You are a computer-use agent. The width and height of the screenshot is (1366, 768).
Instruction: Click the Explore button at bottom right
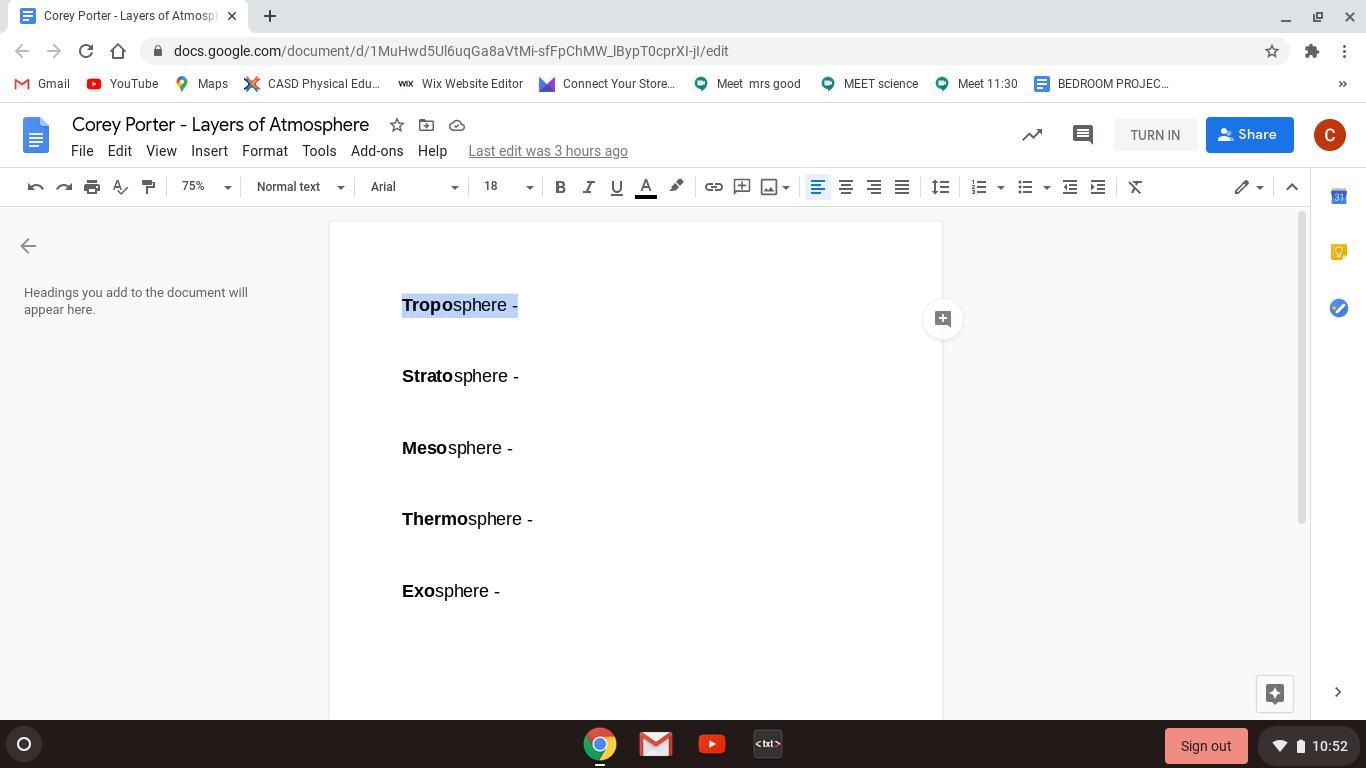click(1274, 693)
